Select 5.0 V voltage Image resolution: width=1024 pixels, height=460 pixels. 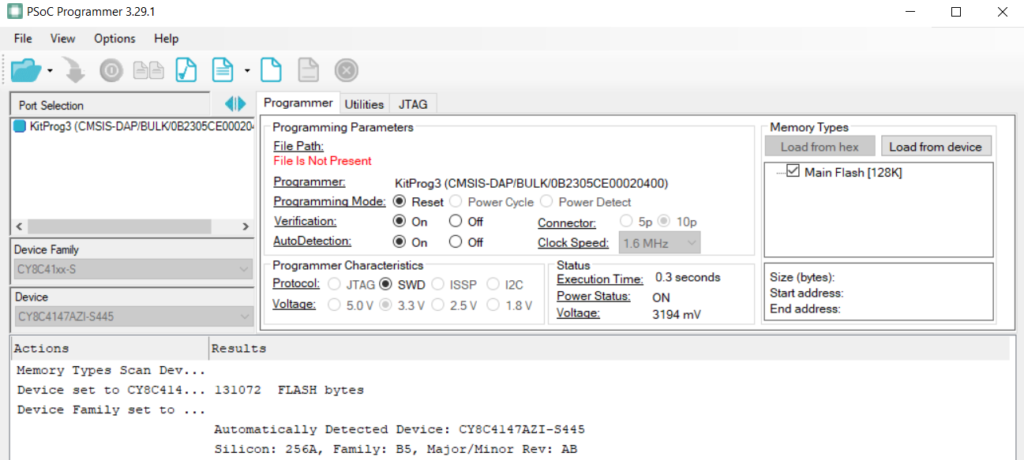(334, 305)
